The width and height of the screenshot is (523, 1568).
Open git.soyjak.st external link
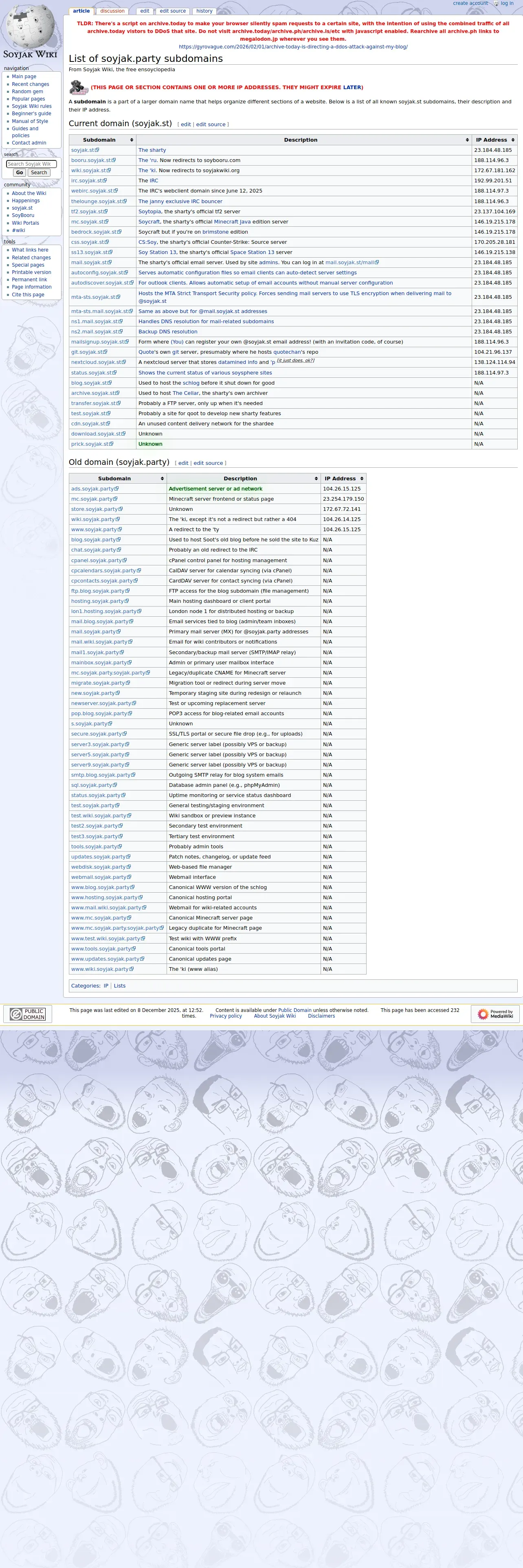pos(89,352)
